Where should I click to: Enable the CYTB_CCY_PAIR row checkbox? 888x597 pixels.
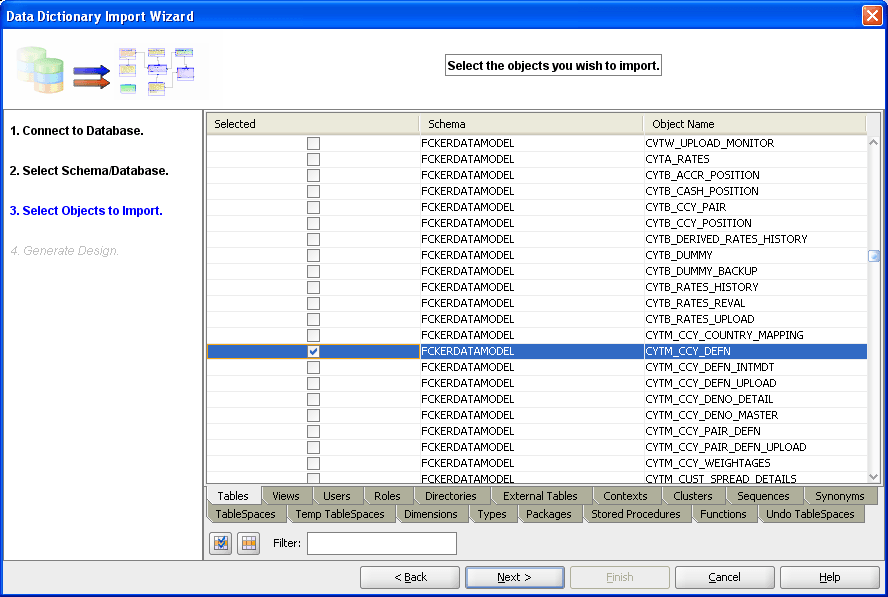(313, 207)
